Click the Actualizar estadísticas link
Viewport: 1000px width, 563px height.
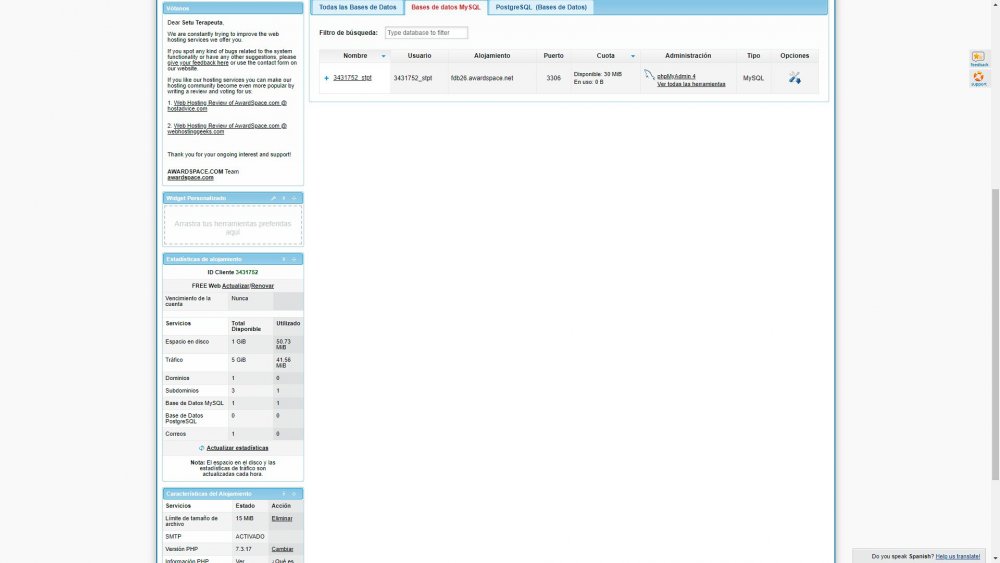click(237, 448)
